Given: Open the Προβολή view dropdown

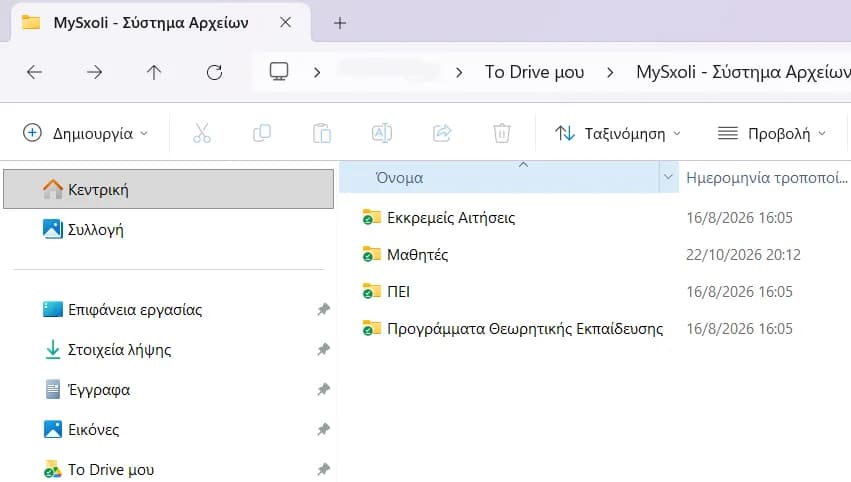Looking at the screenshot, I should click(x=771, y=133).
